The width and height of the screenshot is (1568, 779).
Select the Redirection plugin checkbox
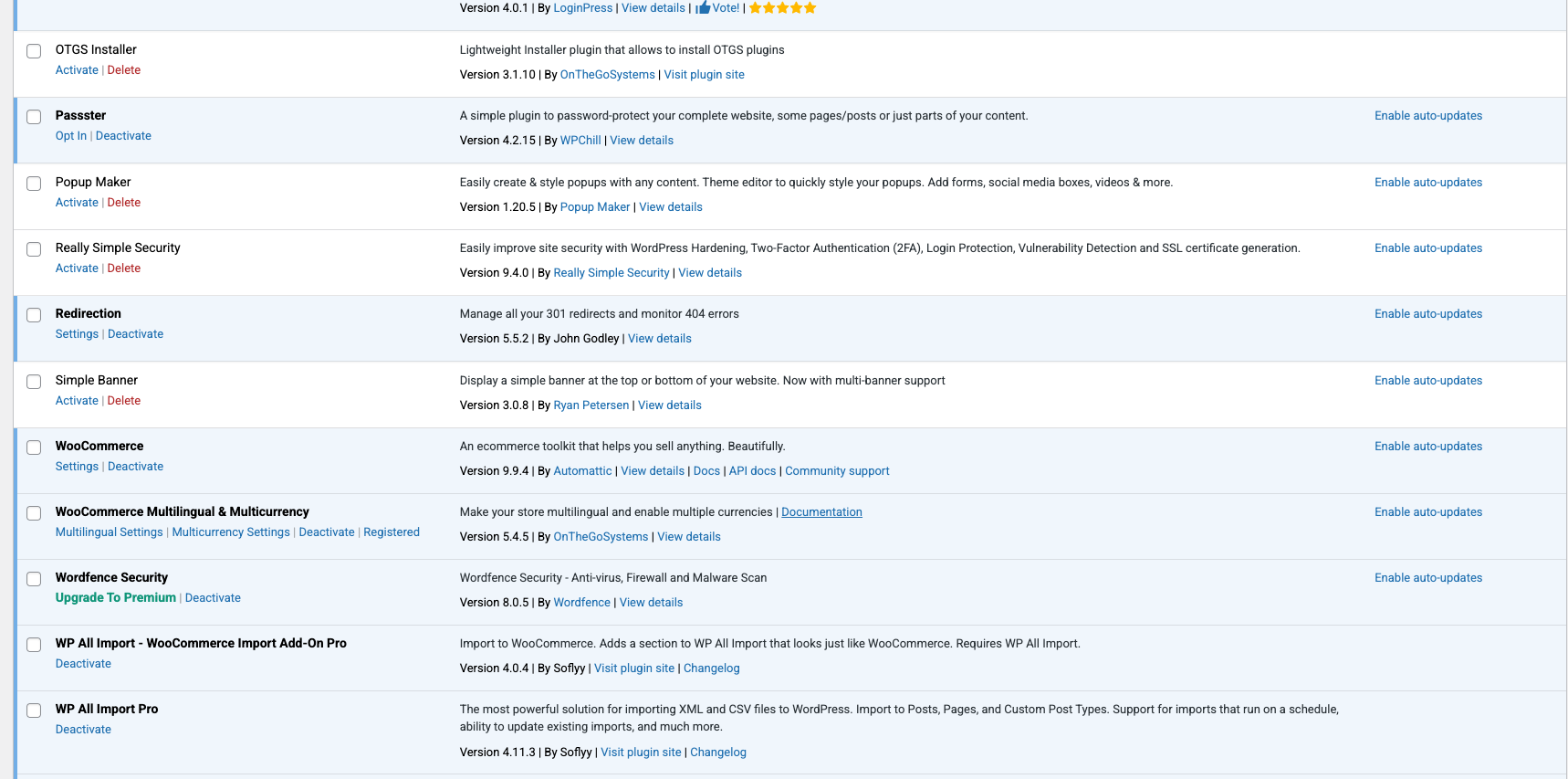34,315
